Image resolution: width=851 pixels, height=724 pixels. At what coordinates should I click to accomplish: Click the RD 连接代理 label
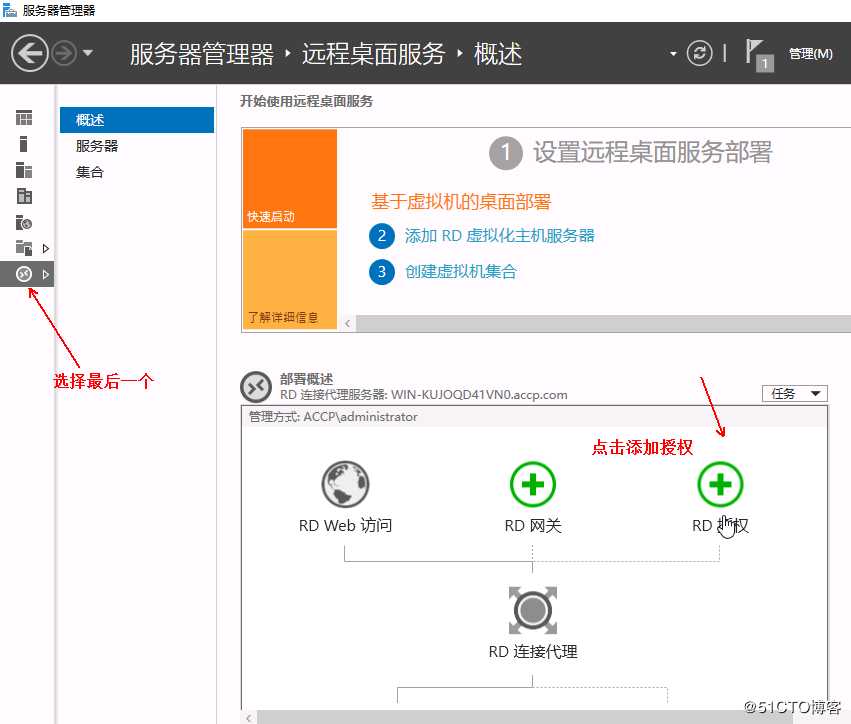533,652
